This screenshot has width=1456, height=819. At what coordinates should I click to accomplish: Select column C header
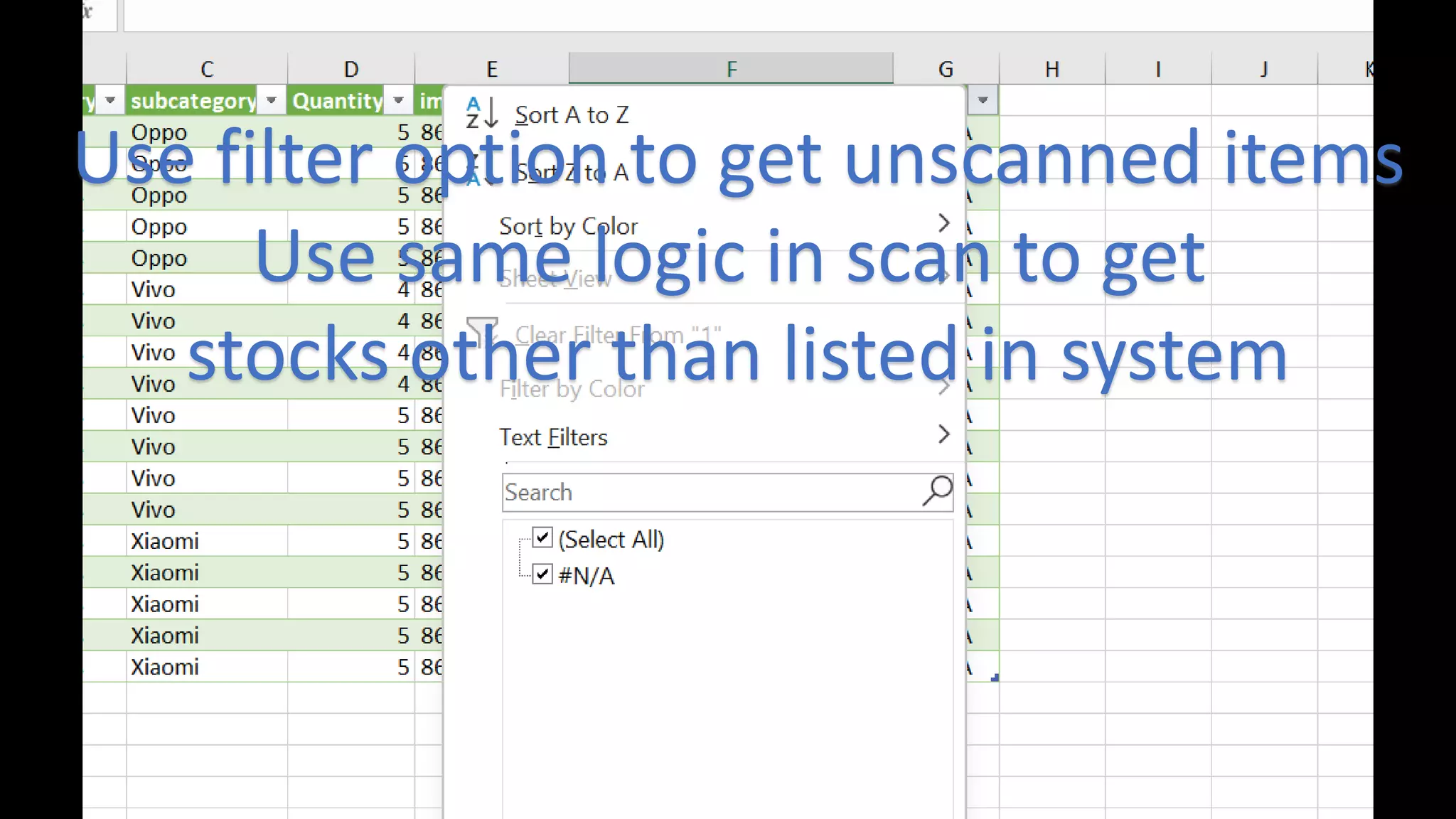pyautogui.click(x=207, y=69)
